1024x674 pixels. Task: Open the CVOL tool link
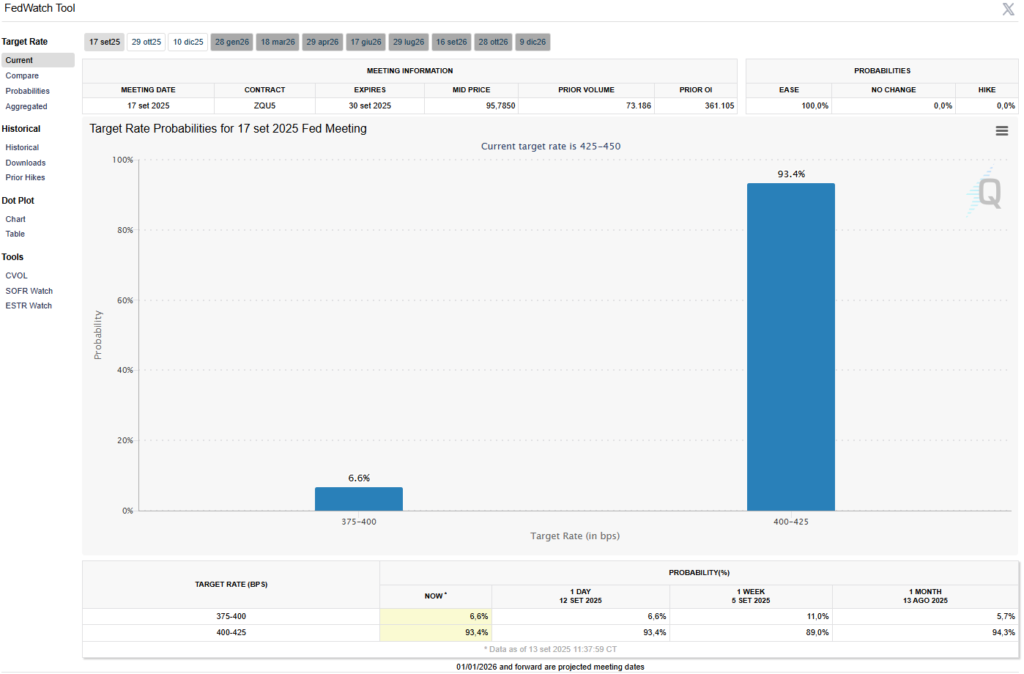coord(16,275)
